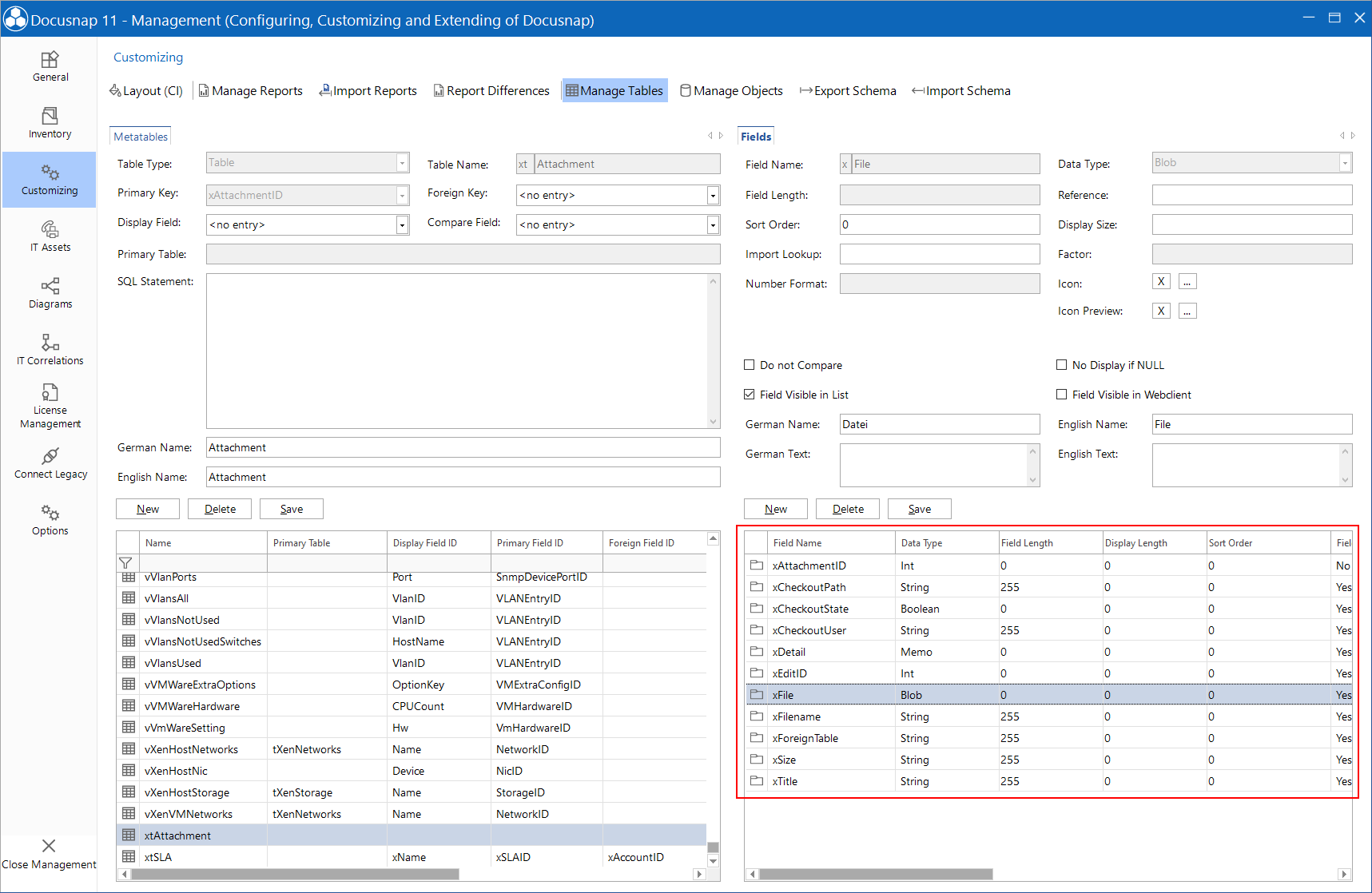Expand the Compare Field combo box
Image resolution: width=1372 pixels, height=893 pixels.
(x=712, y=225)
